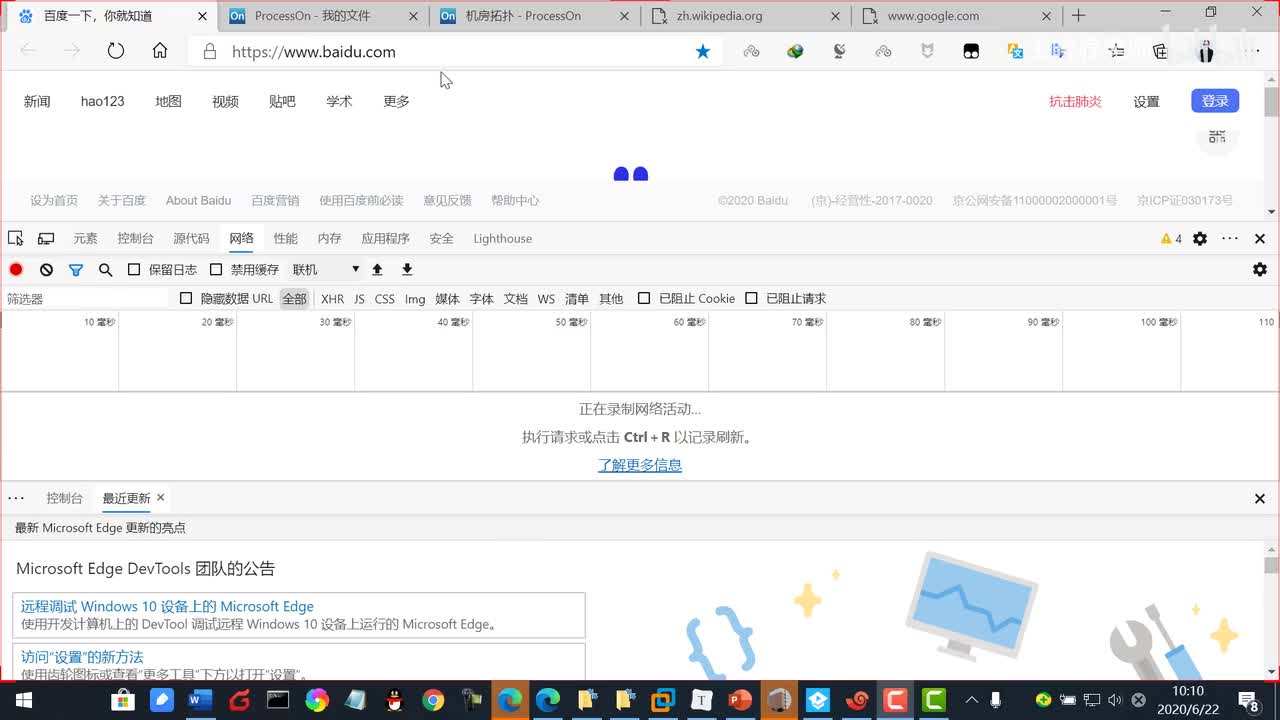Filter requests by JS
Image resolution: width=1280 pixels, height=720 pixels.
pos(359,298)
